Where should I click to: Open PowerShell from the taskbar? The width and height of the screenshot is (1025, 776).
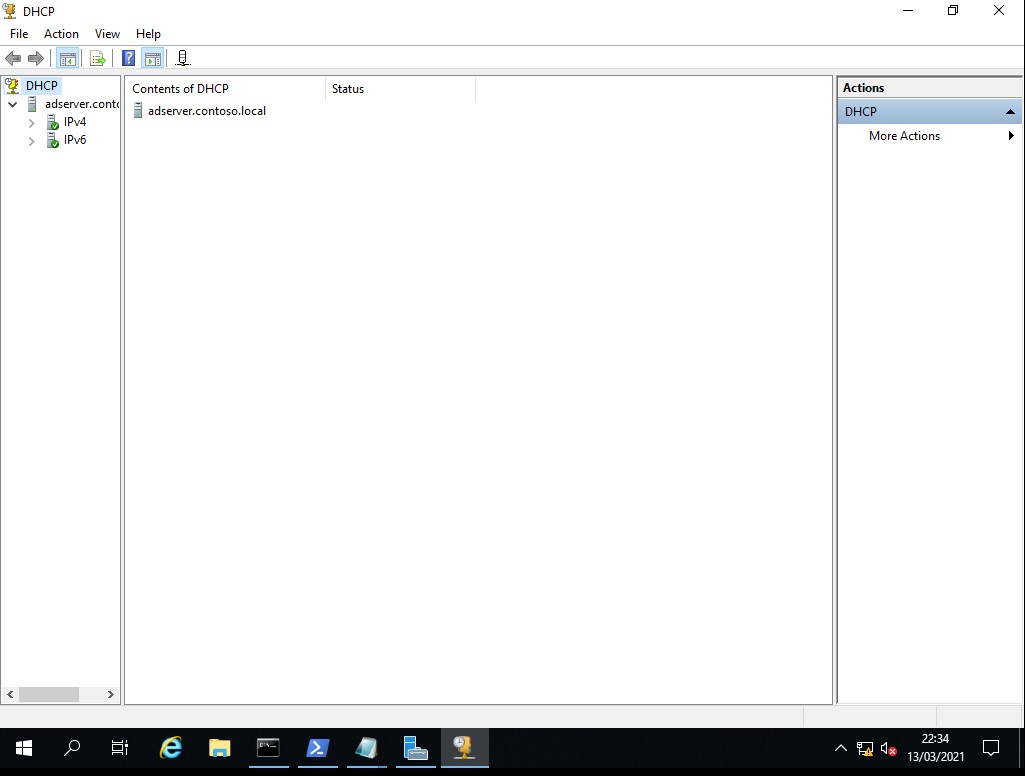click(317, 748)
